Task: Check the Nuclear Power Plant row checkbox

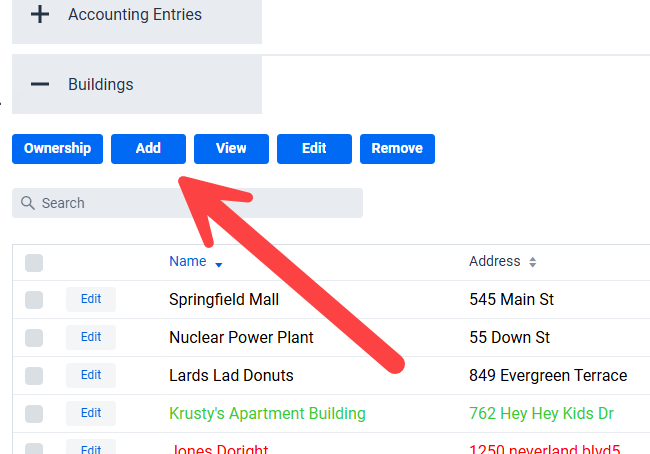Action: click(34, 338)
